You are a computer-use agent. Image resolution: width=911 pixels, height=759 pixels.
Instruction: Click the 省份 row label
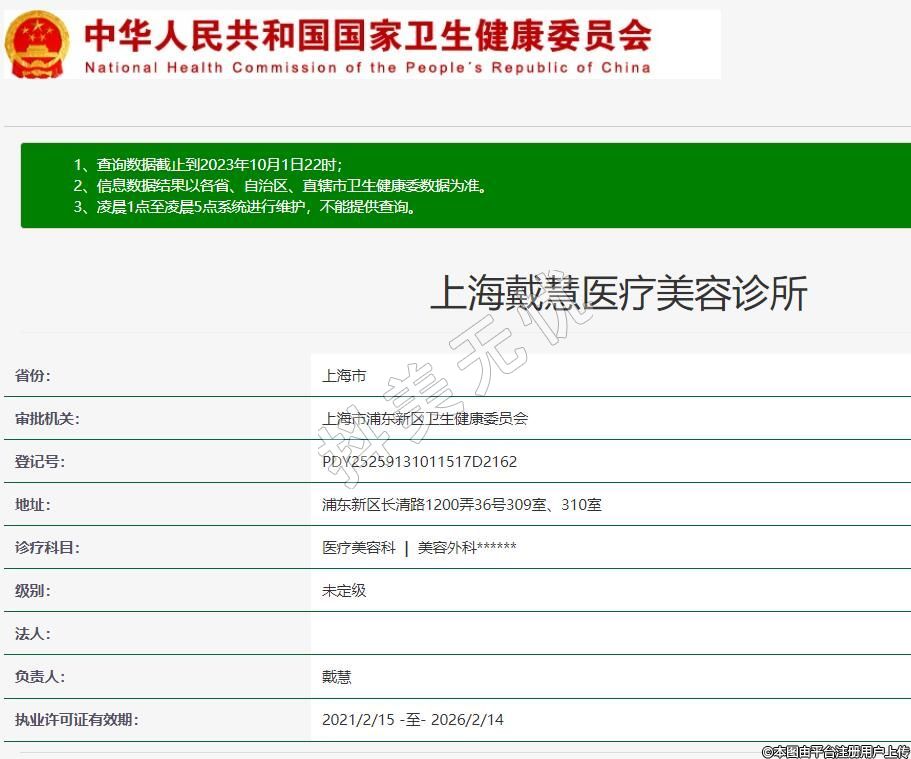coord(32,376)
